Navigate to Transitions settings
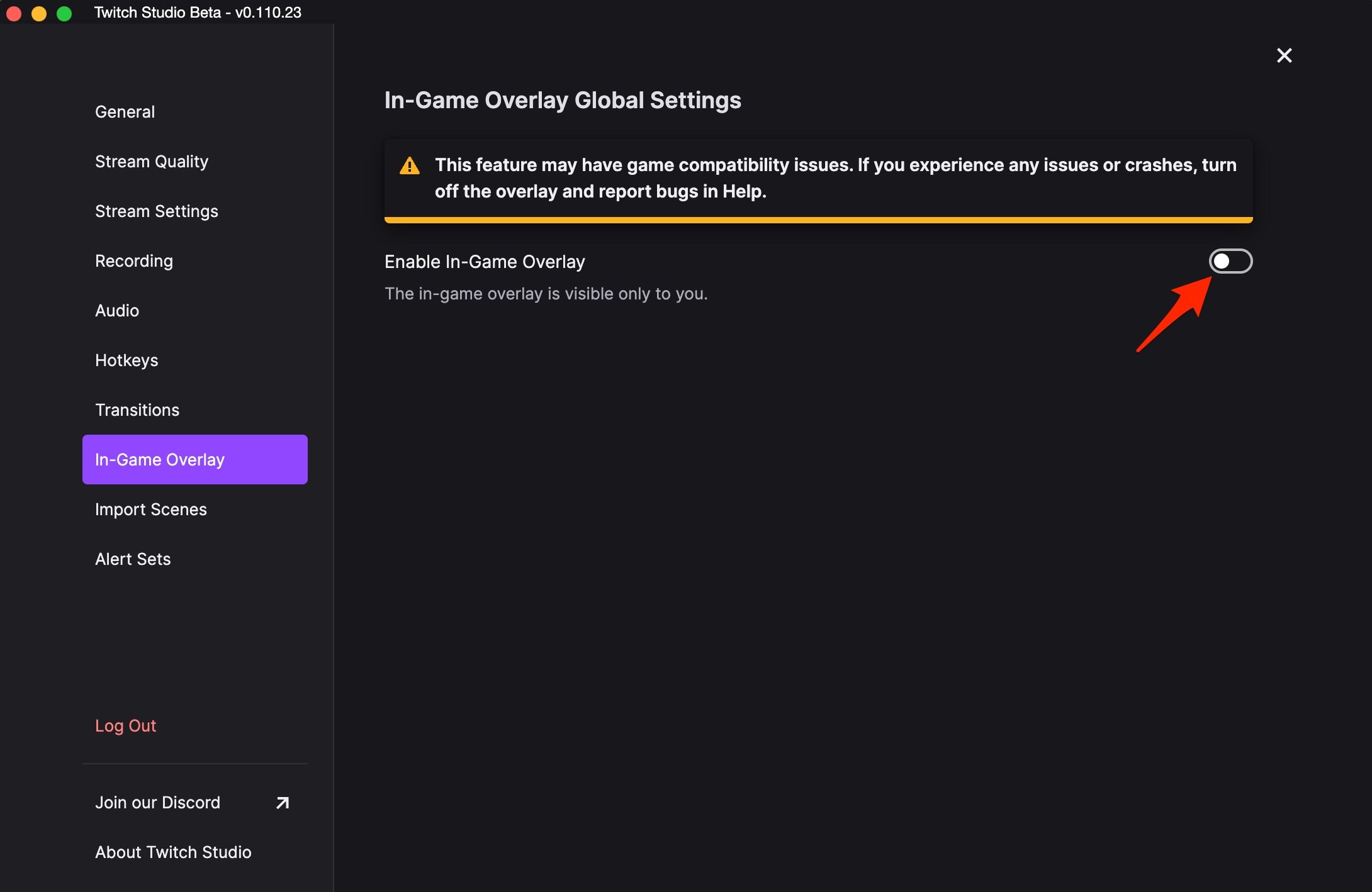Viewport: 1372px width, 892px height. pos(137,410)
